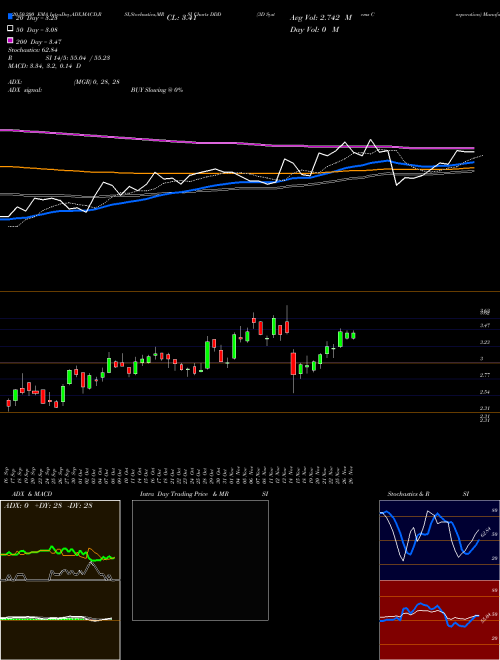Click the 3.47 price axis label
Viewport: 500px width, 660px height.
point(485,325)
